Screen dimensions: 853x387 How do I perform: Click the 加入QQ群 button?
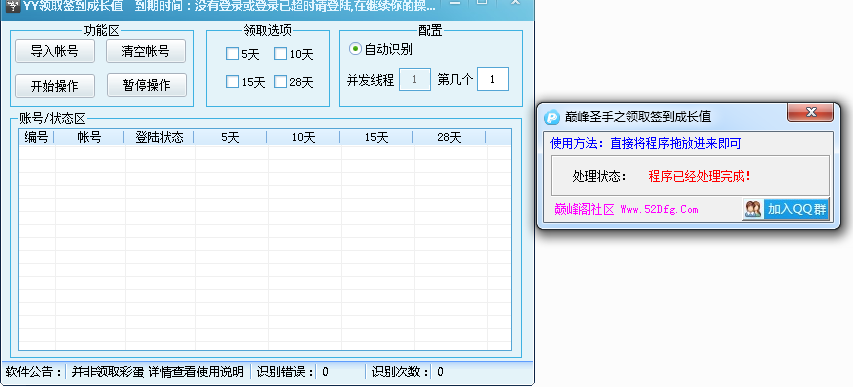tap(786, 209)
